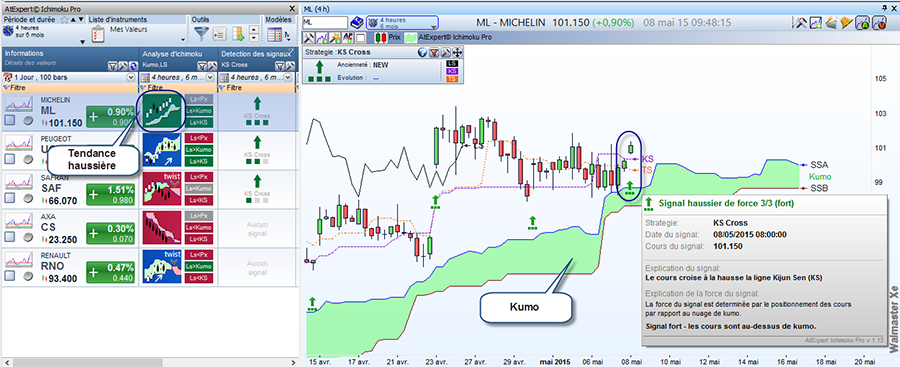Viewport: 900px width, 367px height.
Task: Click the ML ticker symbol input field
Action: [325, 22]
